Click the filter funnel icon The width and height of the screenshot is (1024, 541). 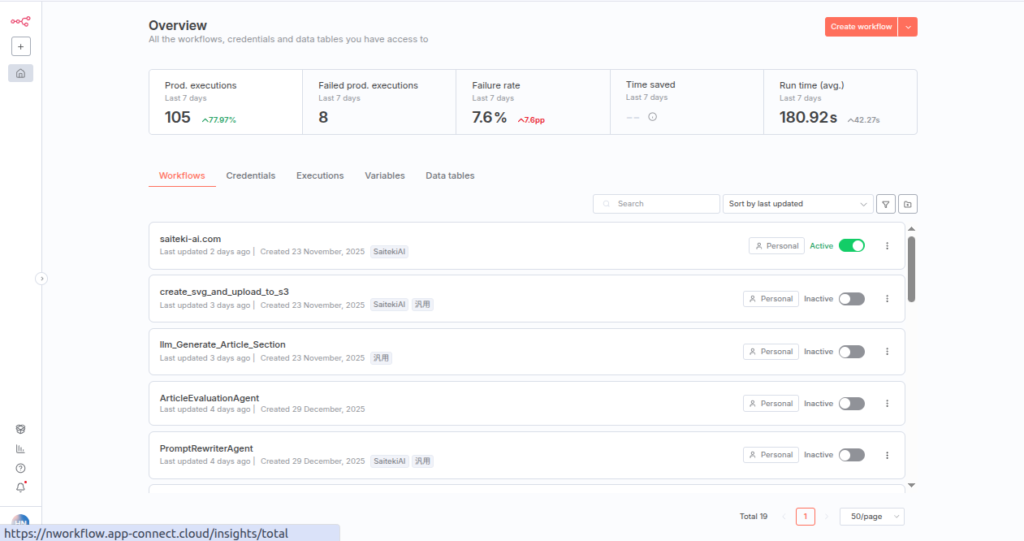click(886, 204)
